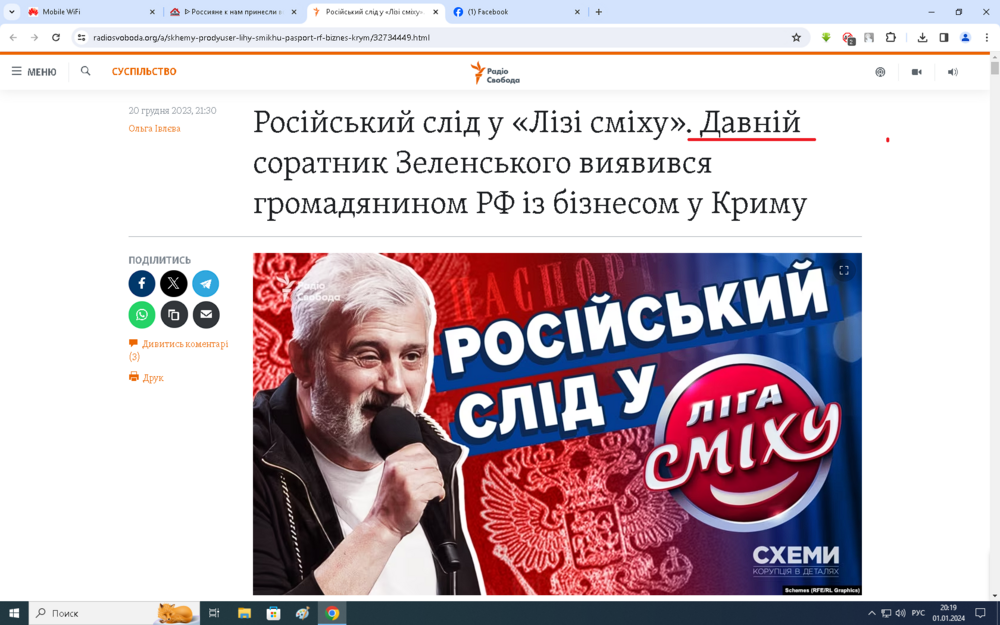Share the article via email icon
This screenshot has width=1000, height=625.
click(205, 315)
